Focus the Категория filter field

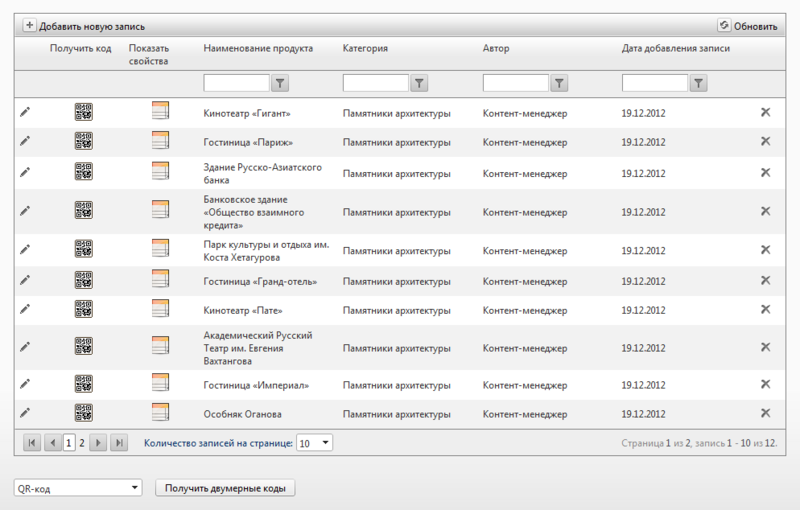[x=376, y=83]
